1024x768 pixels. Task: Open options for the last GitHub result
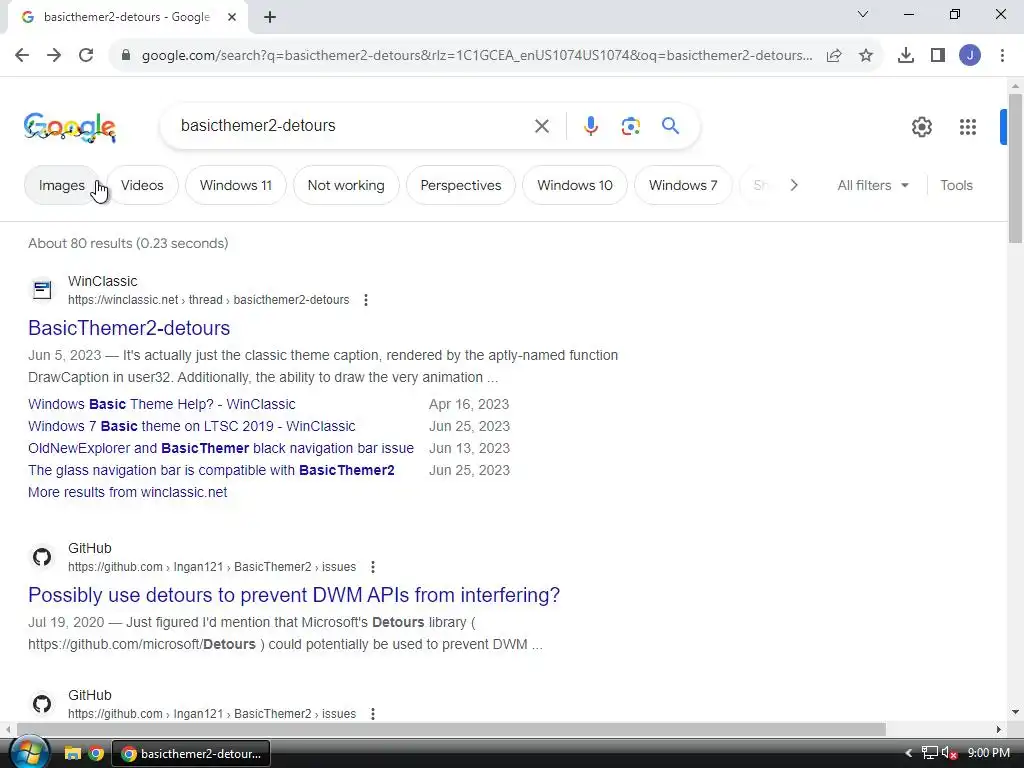[x=373, y=714]
